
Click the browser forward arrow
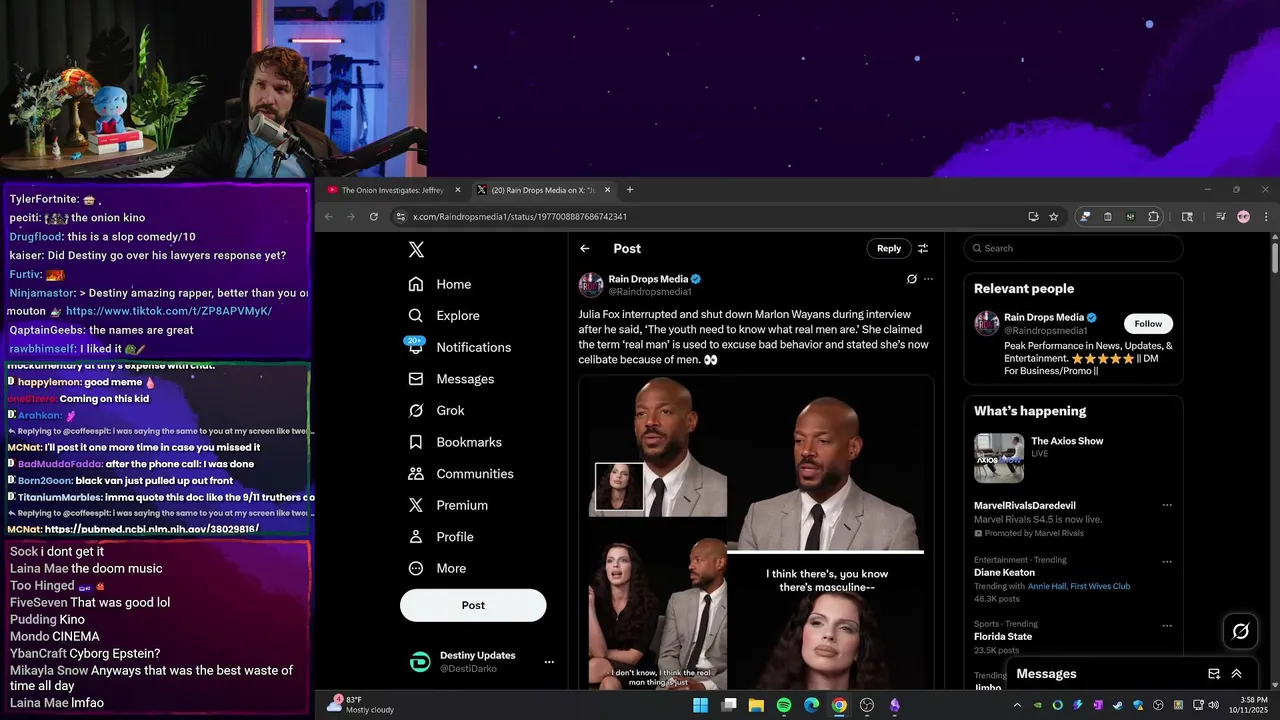[350, 217]
